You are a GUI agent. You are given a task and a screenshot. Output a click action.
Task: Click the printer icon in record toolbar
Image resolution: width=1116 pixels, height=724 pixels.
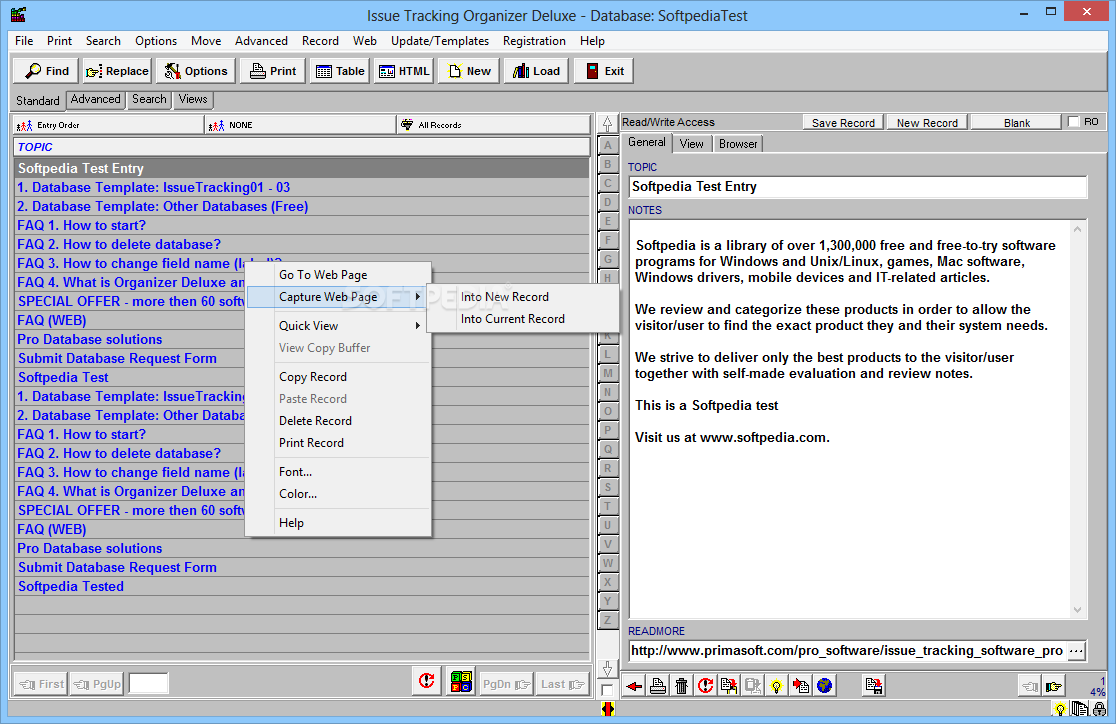click(x=658, y=686)
